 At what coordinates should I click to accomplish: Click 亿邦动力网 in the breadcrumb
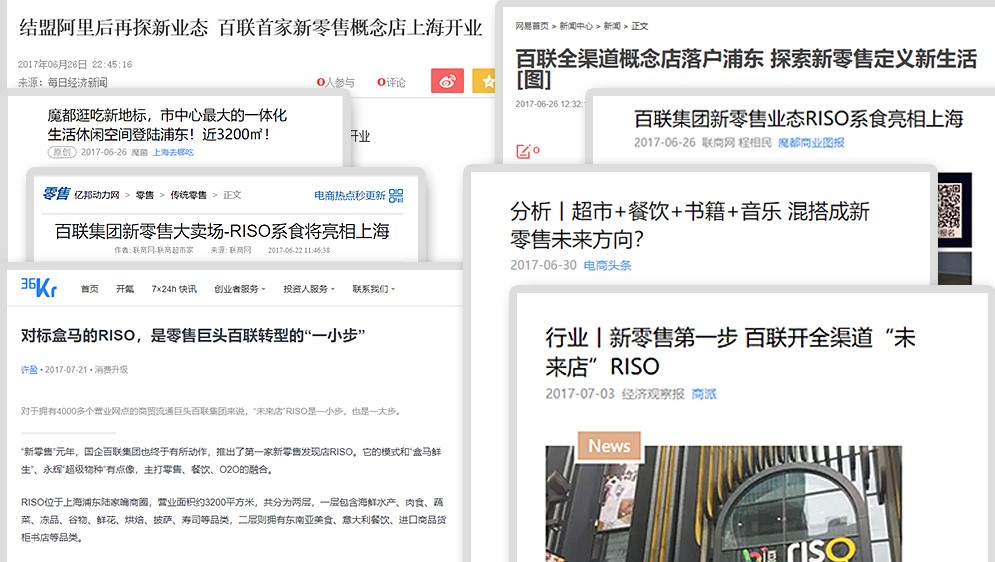click(96, 195)
